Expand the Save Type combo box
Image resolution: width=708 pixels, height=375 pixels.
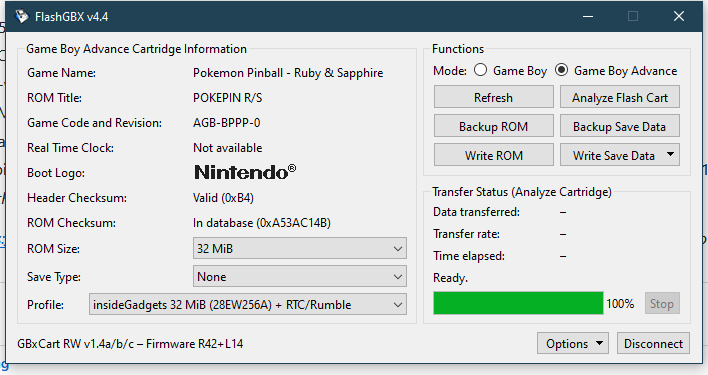pyautogui.click(x=299, y=277)
